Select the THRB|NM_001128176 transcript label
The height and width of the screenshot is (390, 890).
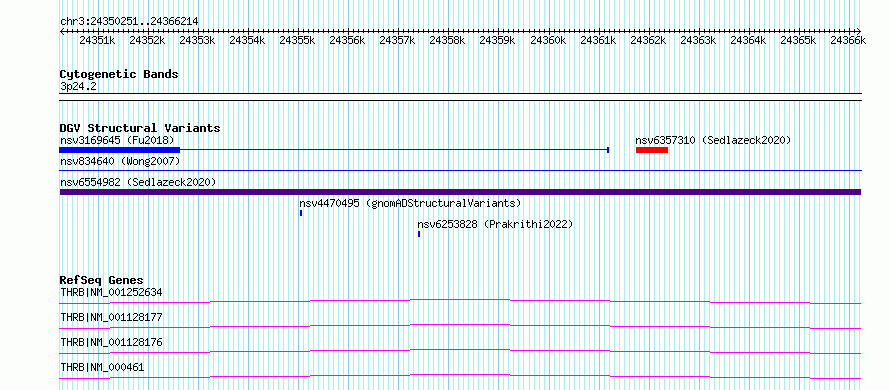111,342
